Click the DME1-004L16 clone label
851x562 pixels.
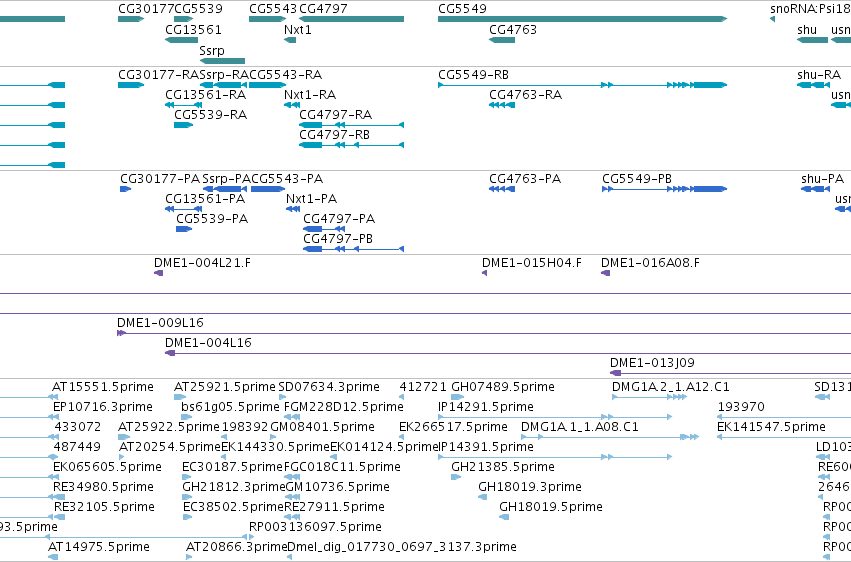(x=208, y=342)
